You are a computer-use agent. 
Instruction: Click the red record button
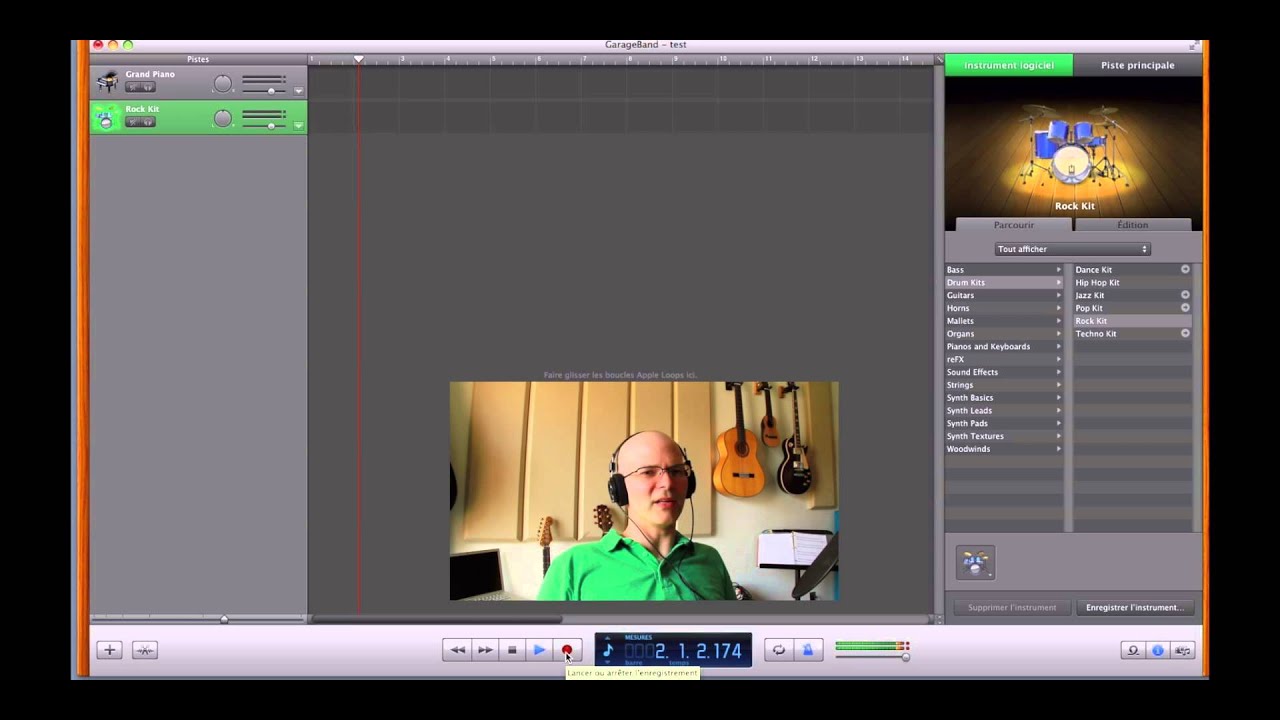(x=567, y=650)
